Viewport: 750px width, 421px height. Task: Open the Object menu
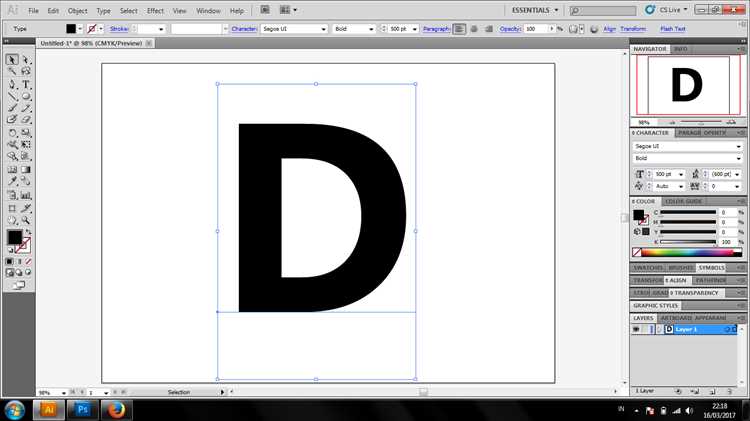click(77, 11)
